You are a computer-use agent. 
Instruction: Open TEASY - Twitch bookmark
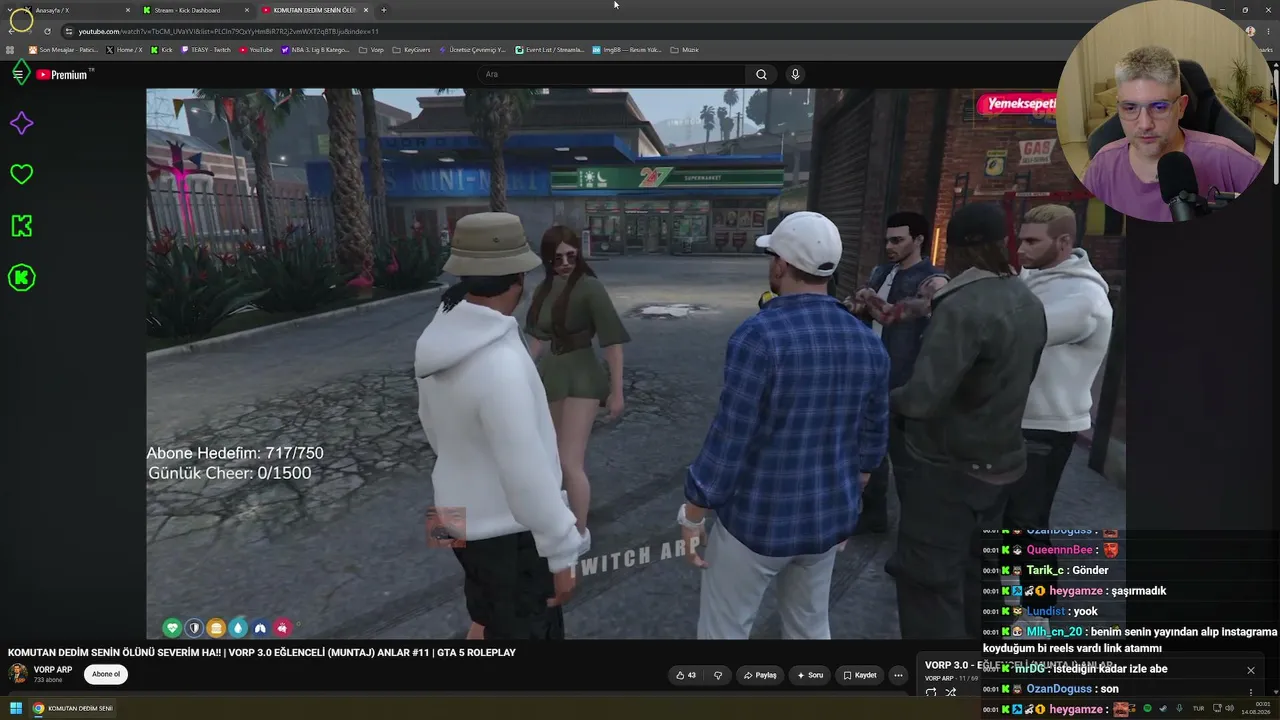206,49
